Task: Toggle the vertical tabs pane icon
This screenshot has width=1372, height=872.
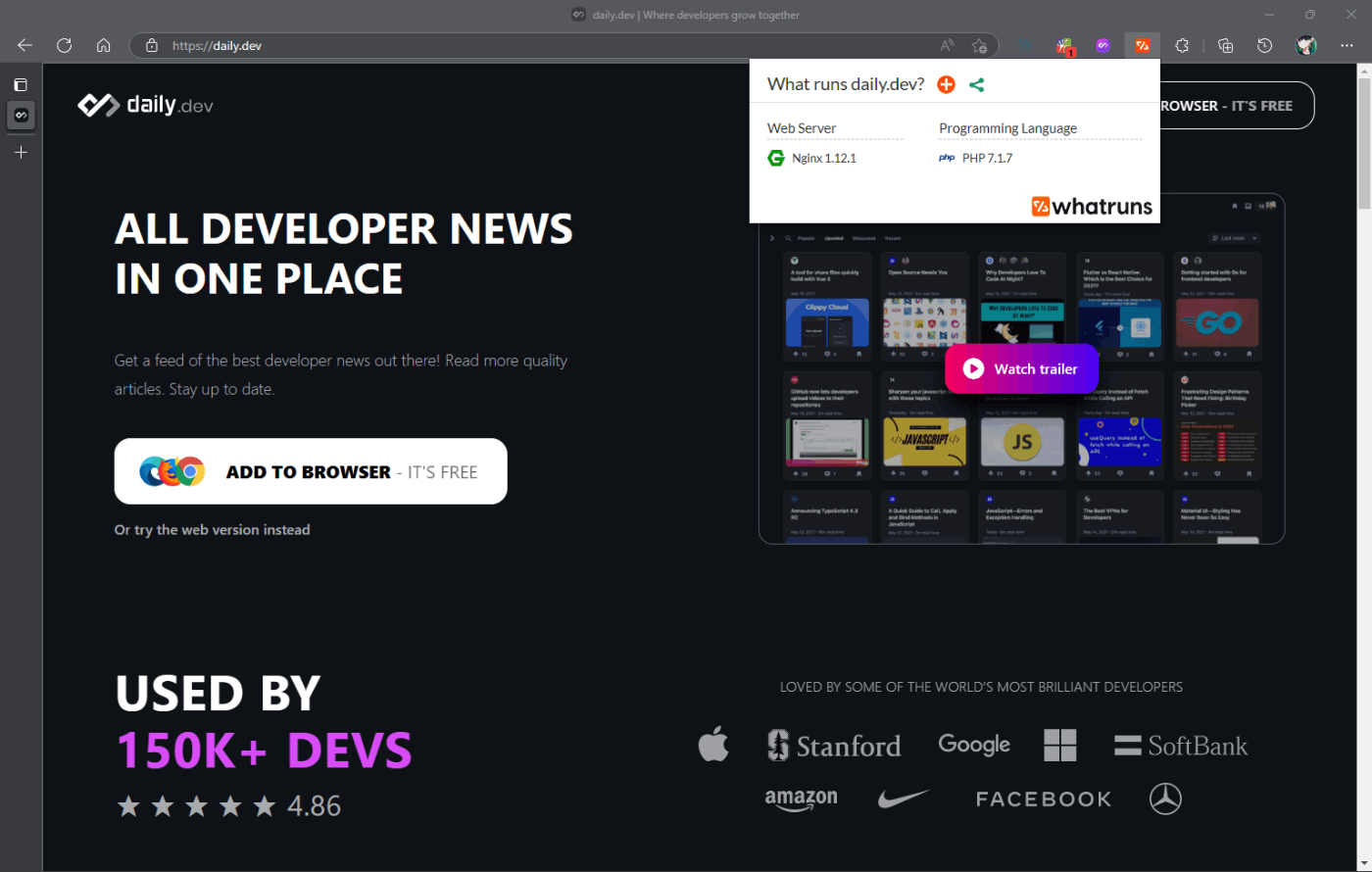Action: pos(21,85)
